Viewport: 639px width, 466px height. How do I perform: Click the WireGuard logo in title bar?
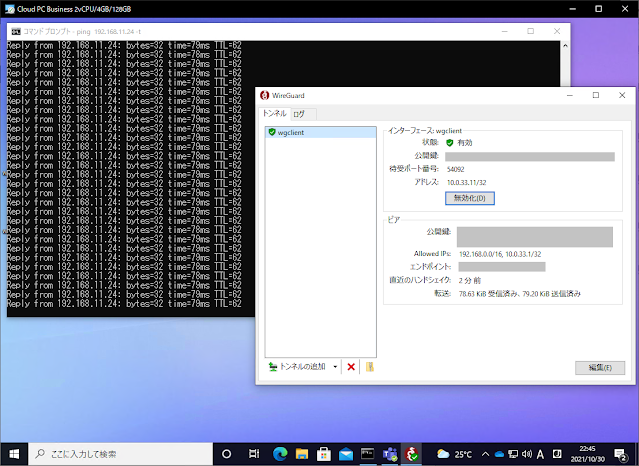click(264, 95)
